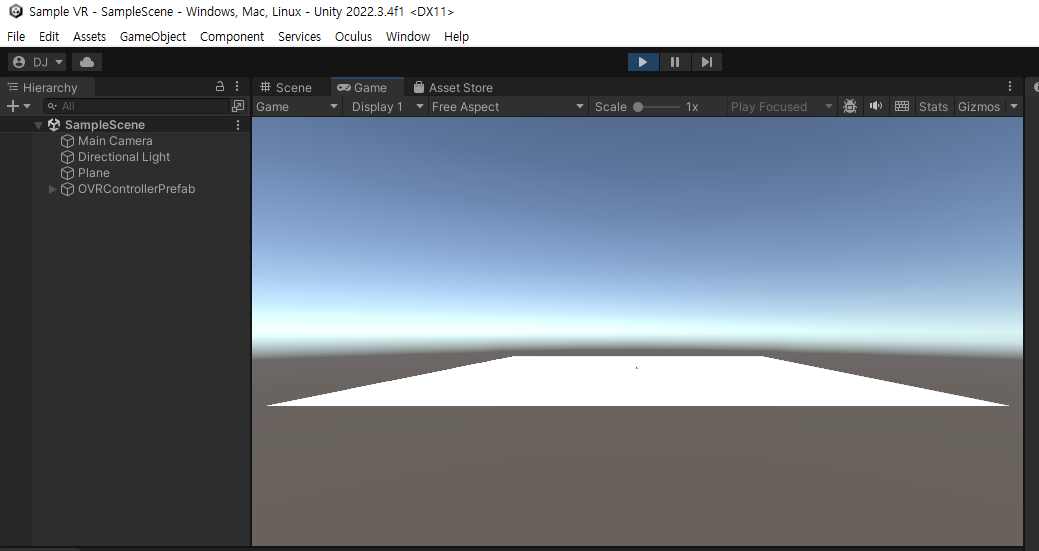Open the DJ account dropdown
This screenshot has width=1039, height=551.
(x=37, y=62)
